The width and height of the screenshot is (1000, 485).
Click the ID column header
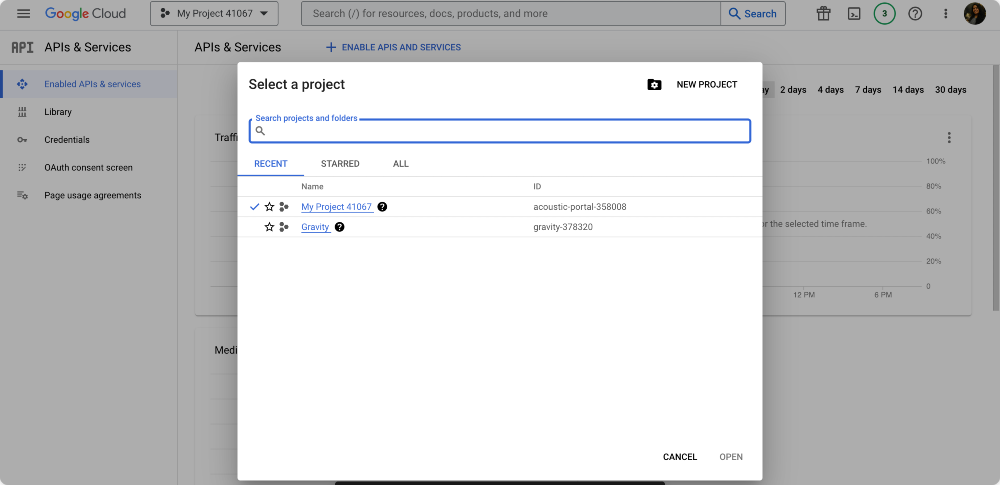[537, 186]
